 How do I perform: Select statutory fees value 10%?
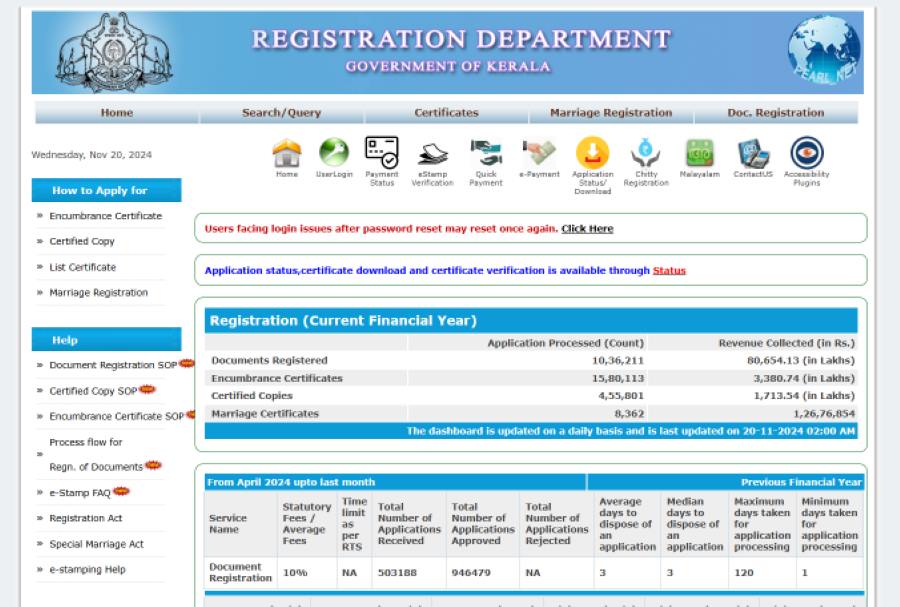click(295, 573)
